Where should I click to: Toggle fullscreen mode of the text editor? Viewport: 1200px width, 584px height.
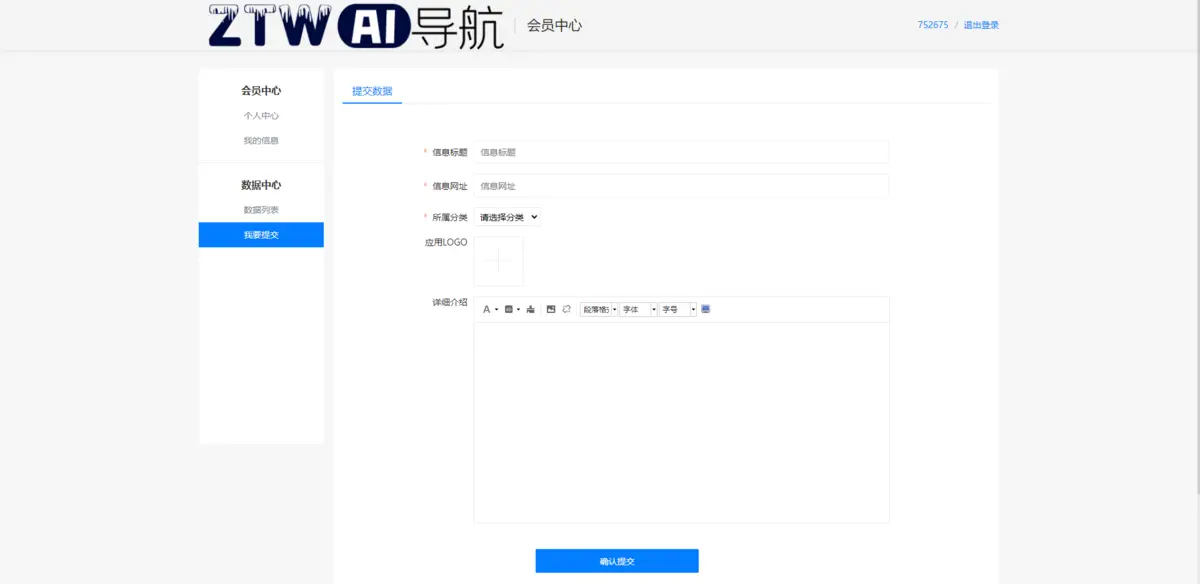705,309
